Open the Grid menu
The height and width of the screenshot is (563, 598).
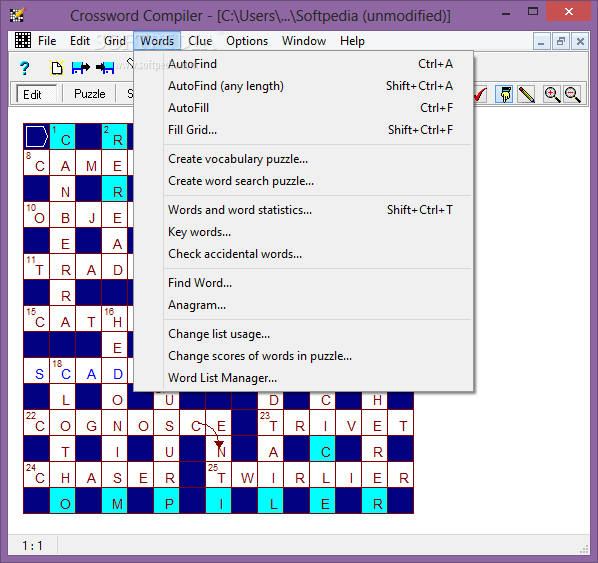coord(115,41)
